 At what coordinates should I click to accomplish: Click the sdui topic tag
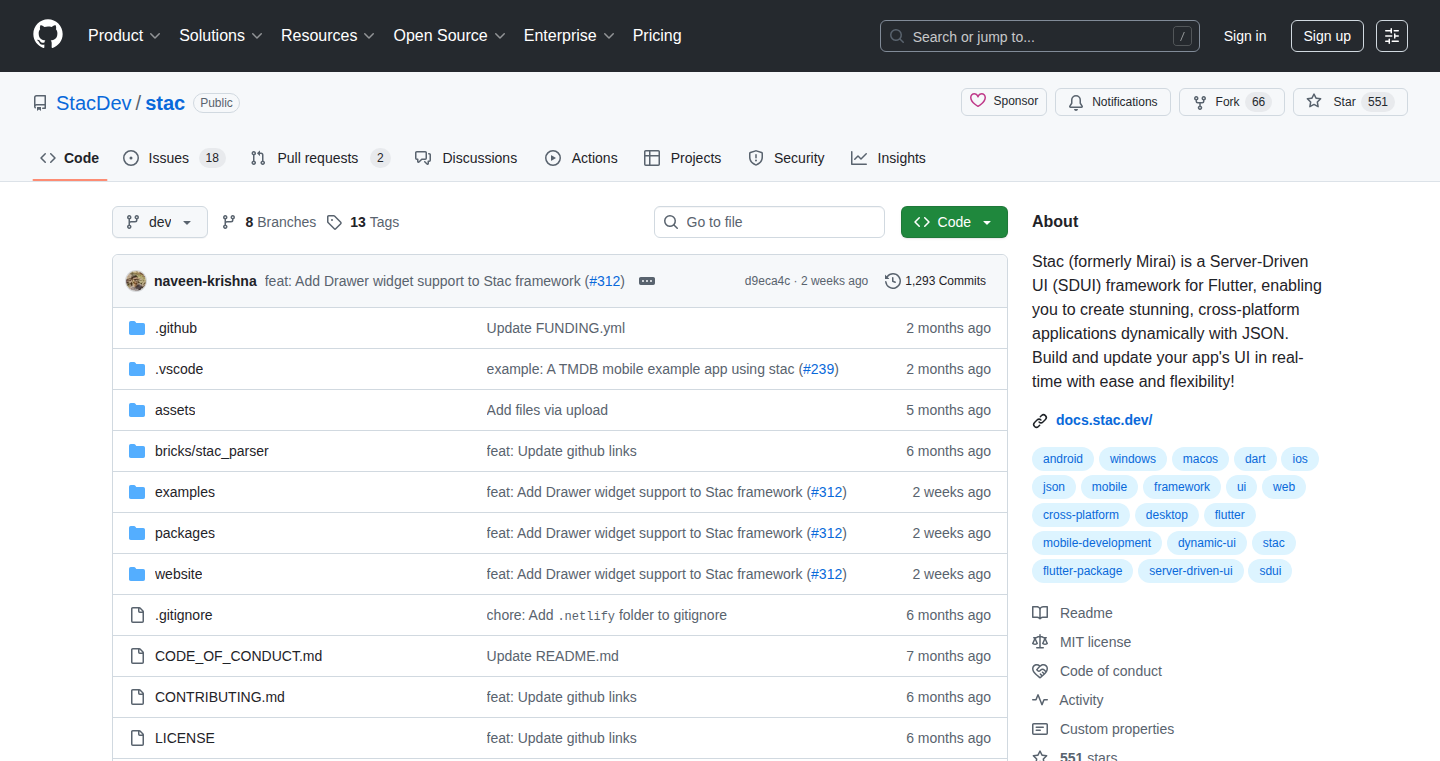click(1270, 571)
